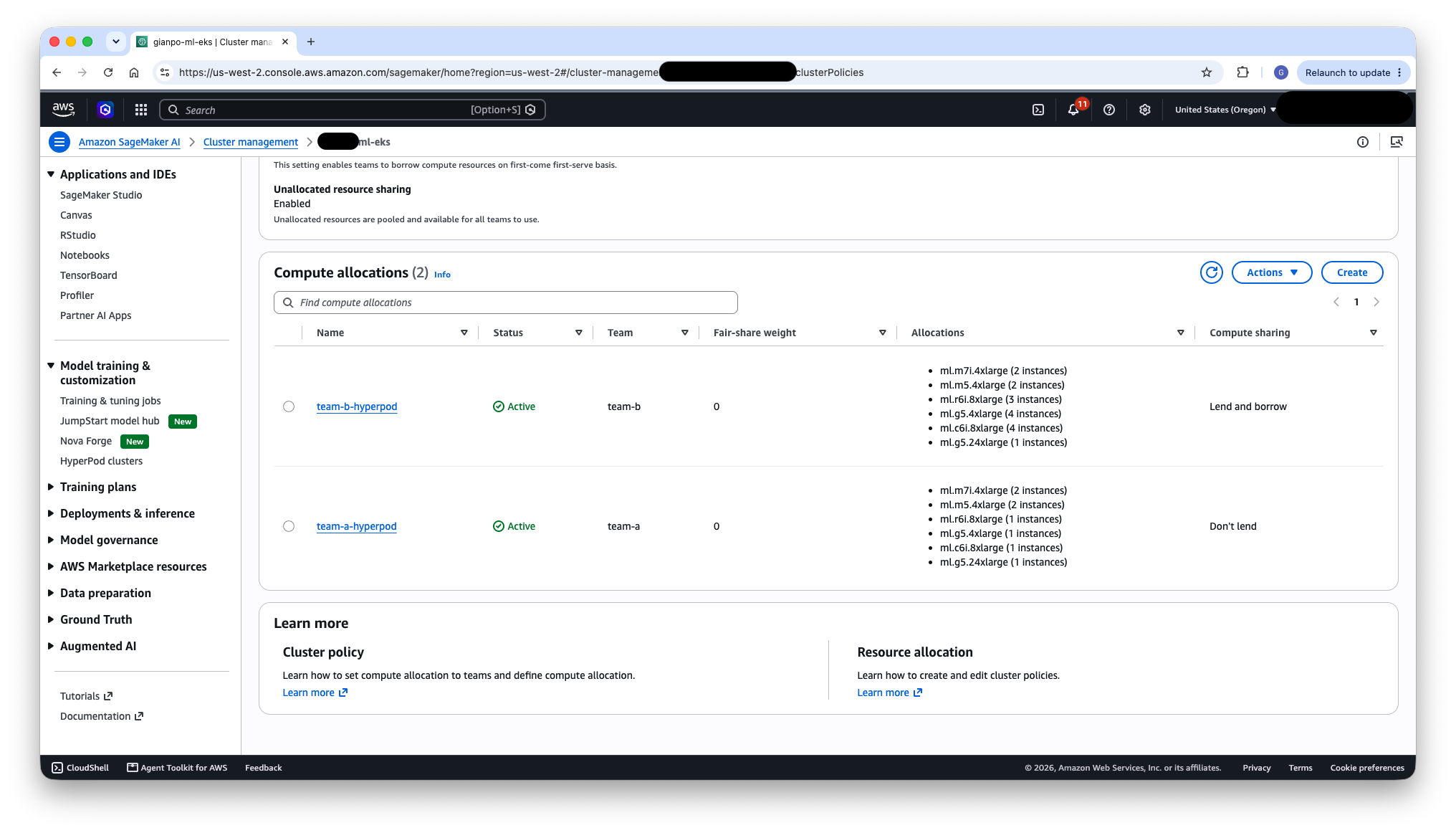The width and height of the screenshot is (1456, 833).
Task: Open HyperPod clusters in the sidebar
Action: (x=101, y=461)
